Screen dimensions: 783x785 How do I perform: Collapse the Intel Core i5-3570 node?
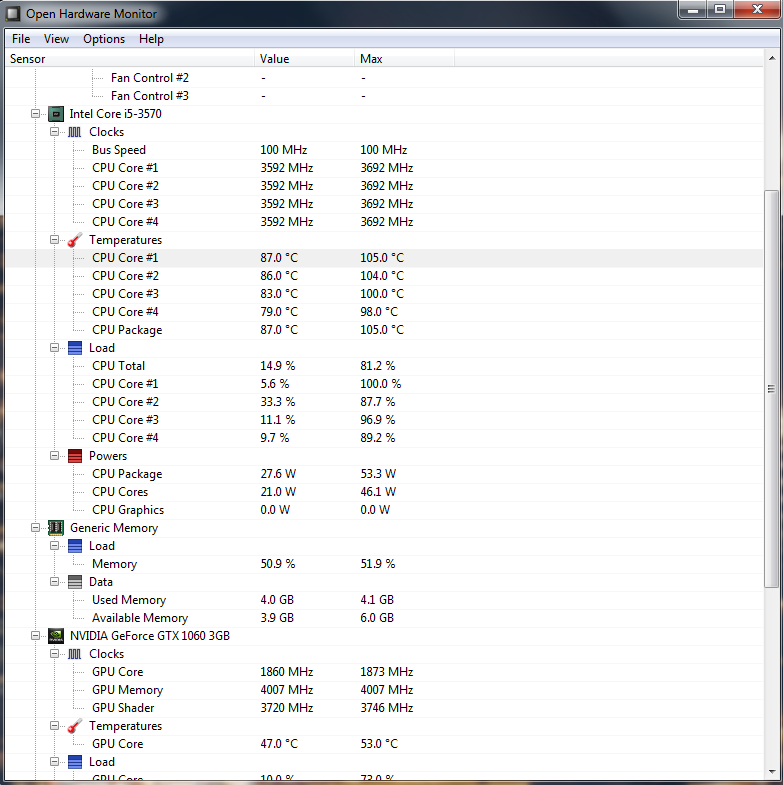point(35,114)
